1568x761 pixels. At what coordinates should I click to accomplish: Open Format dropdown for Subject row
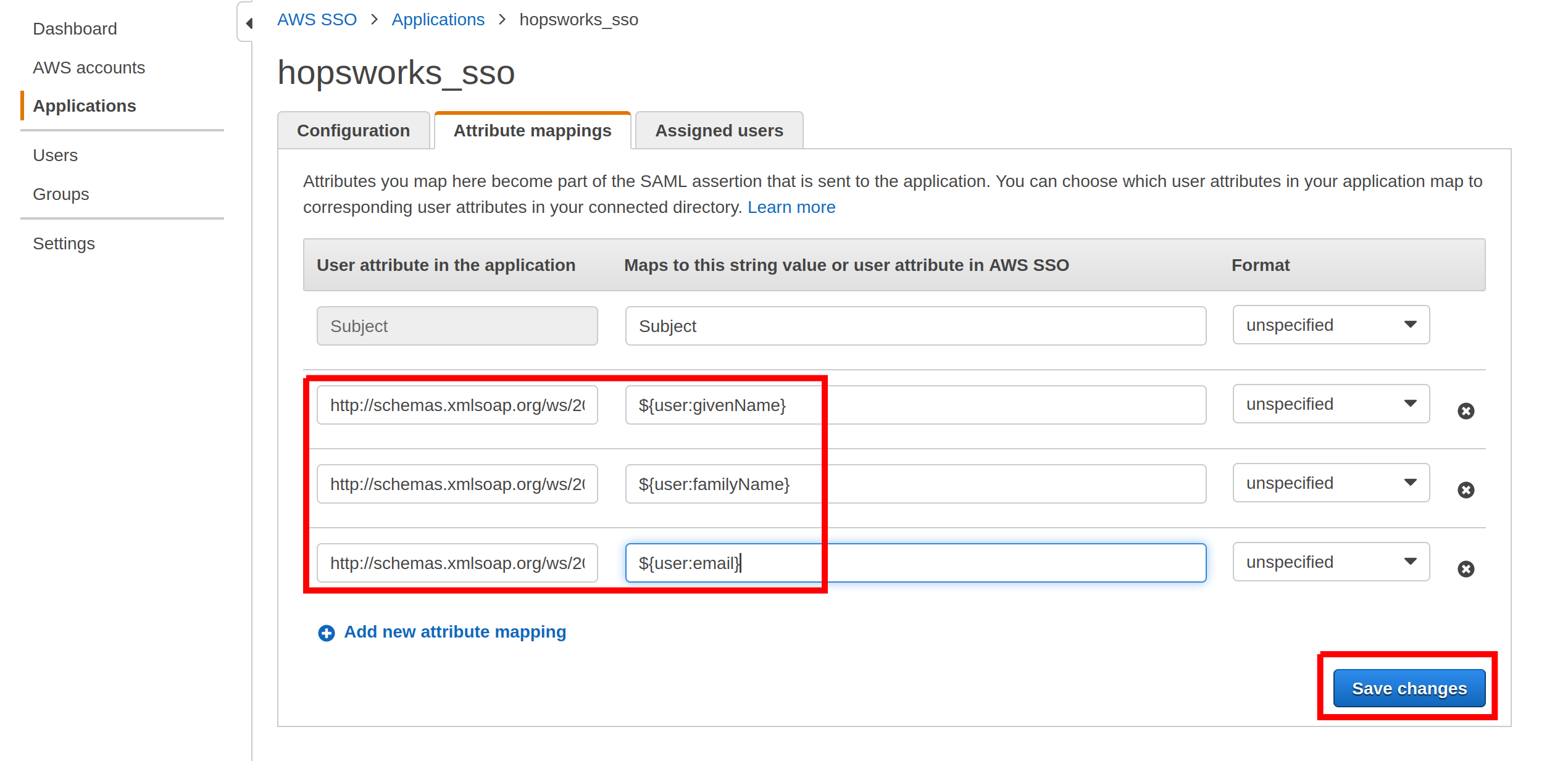pos(1331,325)
